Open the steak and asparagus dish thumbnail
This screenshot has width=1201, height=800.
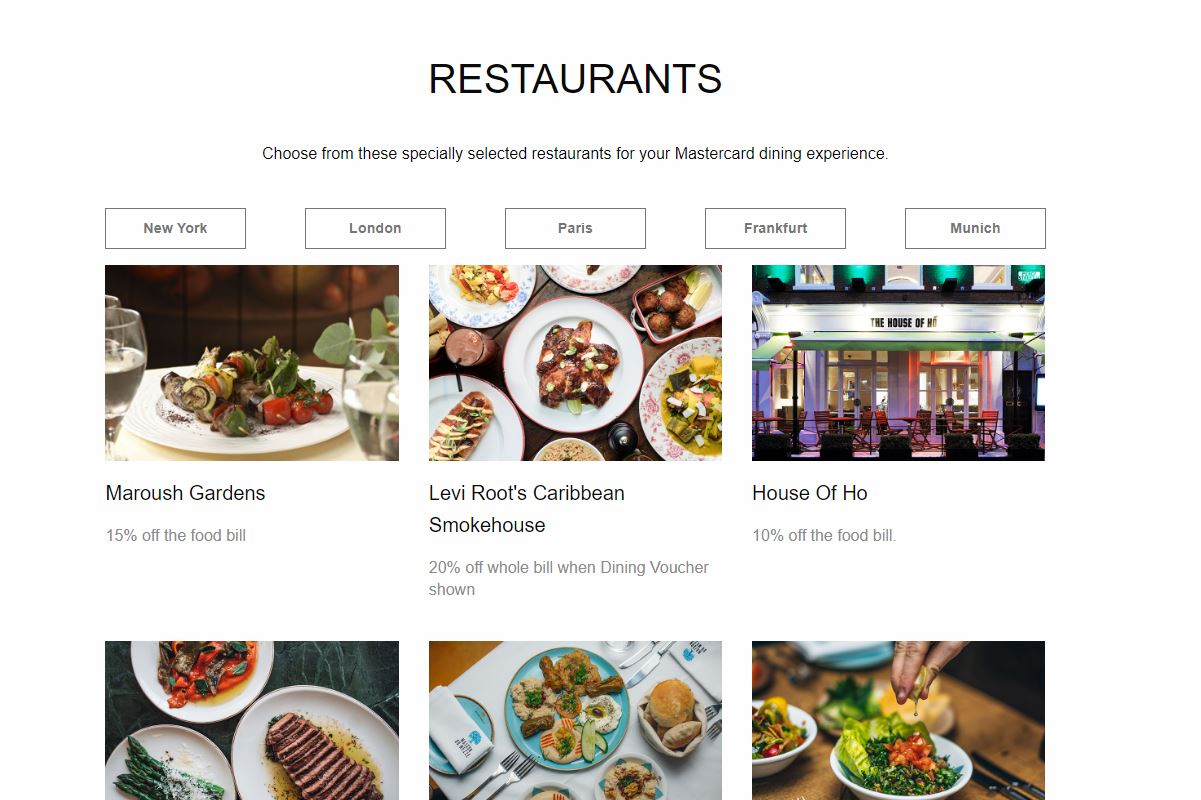click(x=252, y=720)
